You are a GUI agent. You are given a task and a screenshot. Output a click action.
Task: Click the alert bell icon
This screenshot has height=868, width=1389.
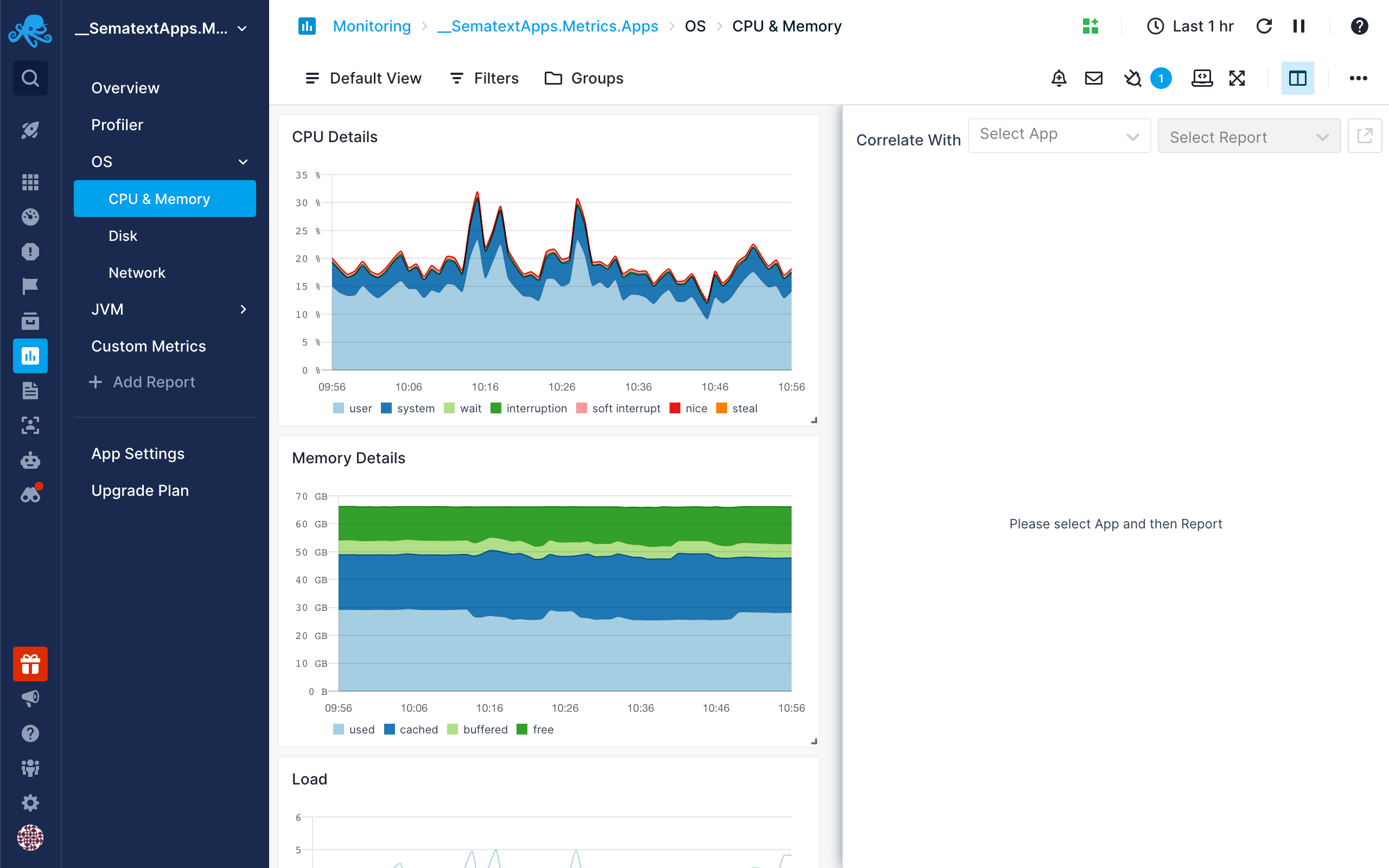pos(1059,79)
